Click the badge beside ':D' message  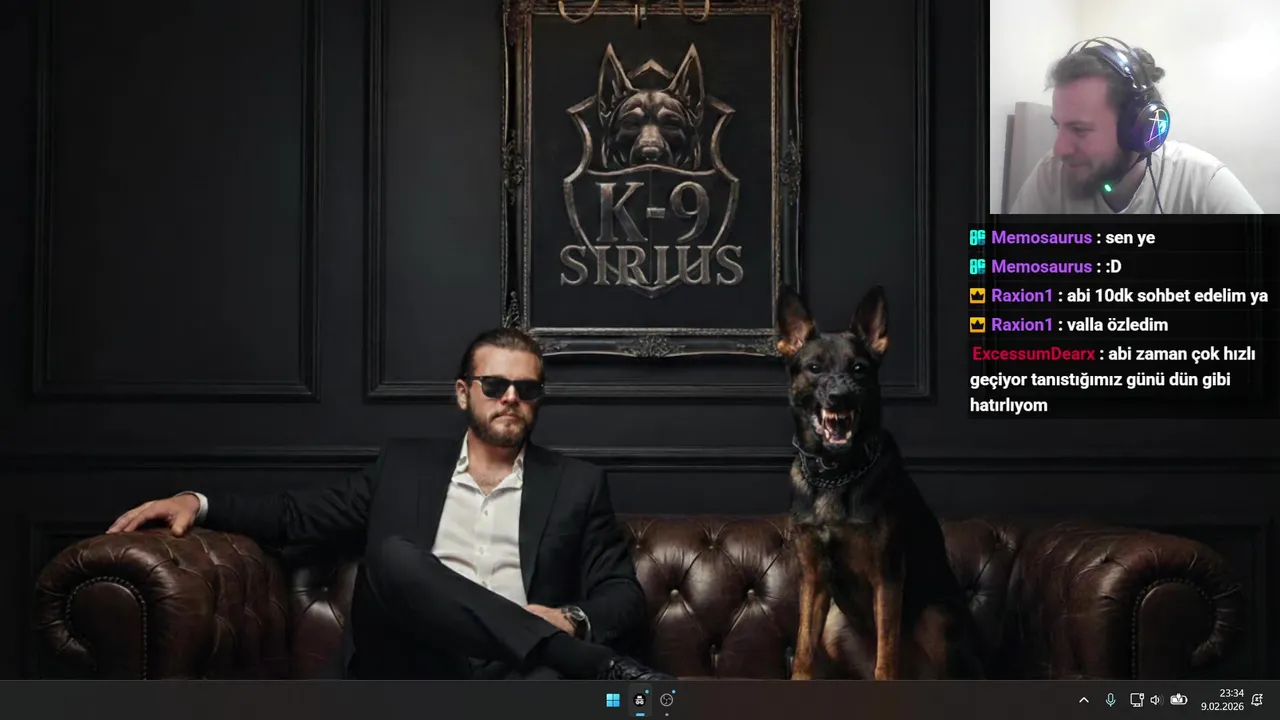(x=978, y=267)
